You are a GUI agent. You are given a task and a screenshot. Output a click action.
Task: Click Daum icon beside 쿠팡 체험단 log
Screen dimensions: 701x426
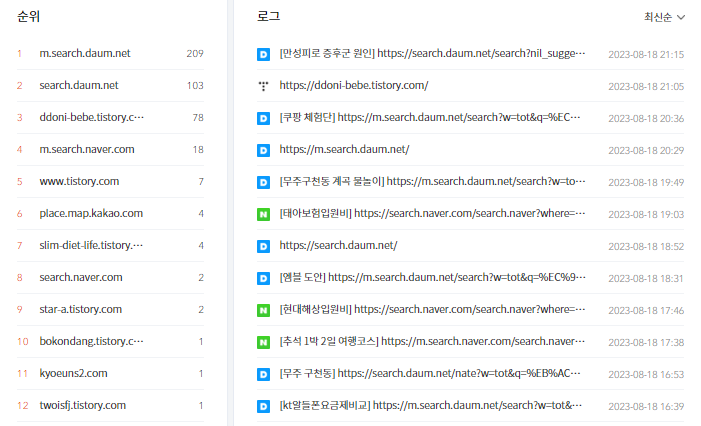(263, 118)
